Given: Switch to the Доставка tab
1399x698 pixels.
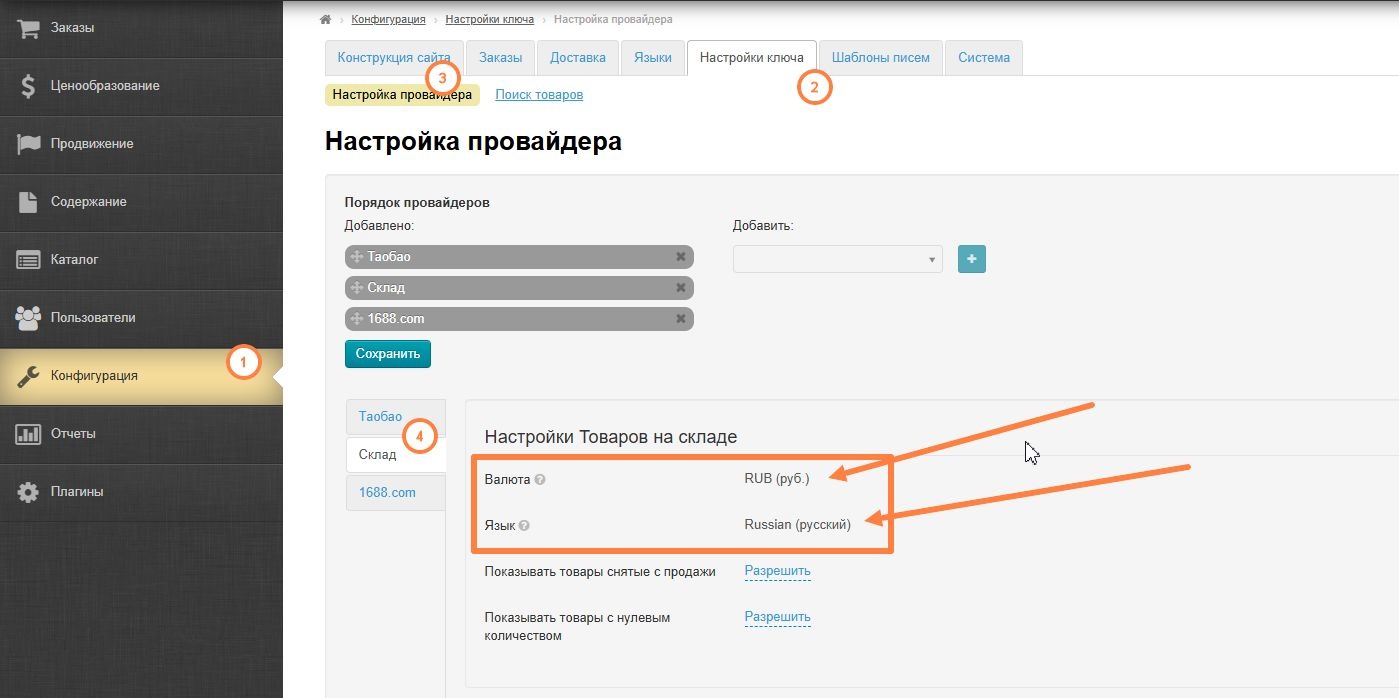Looking at the screenshot, I should pos(578,58).
